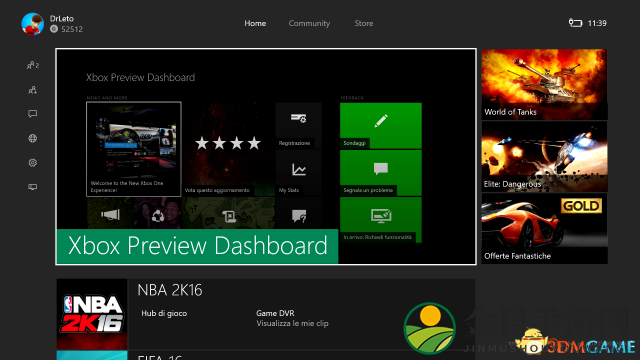Open the globe Notifications icon
The height and width of the screenshot is (360, 640).
[x=33, y=138]
